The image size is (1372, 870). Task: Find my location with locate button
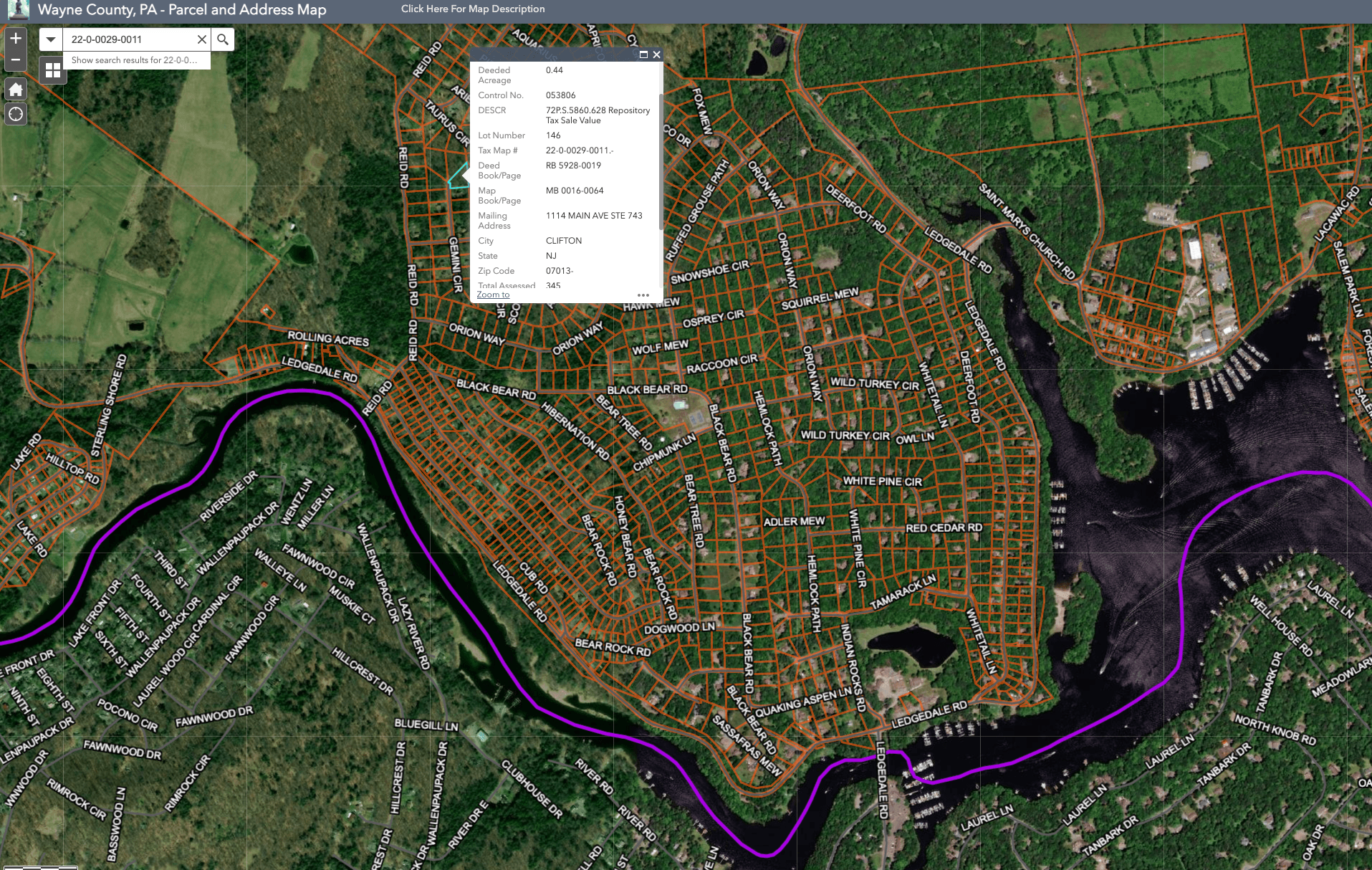16,114
